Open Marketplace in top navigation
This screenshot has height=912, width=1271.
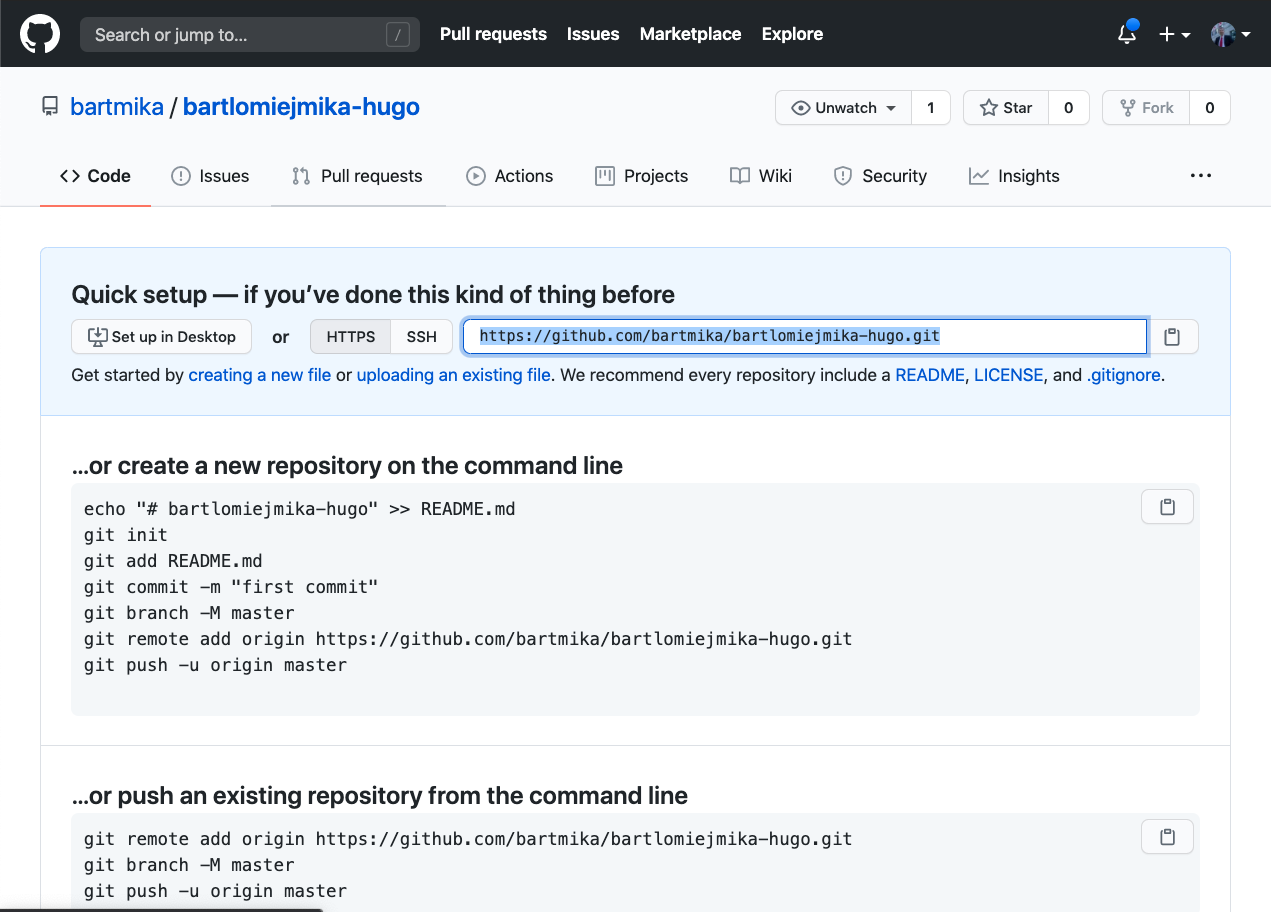[690, 34]
